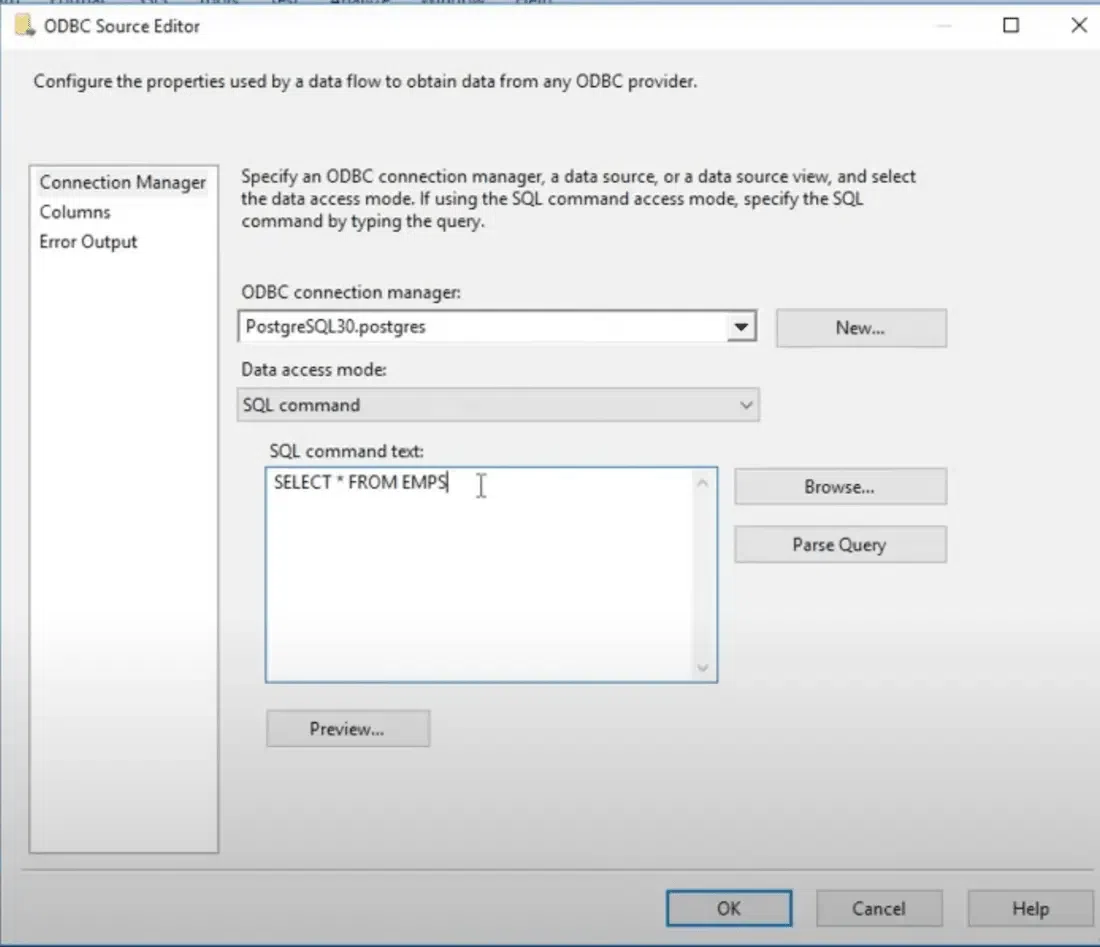Click Preview... button
This screenshot has width=1100, height=947.
coord(347,729)
